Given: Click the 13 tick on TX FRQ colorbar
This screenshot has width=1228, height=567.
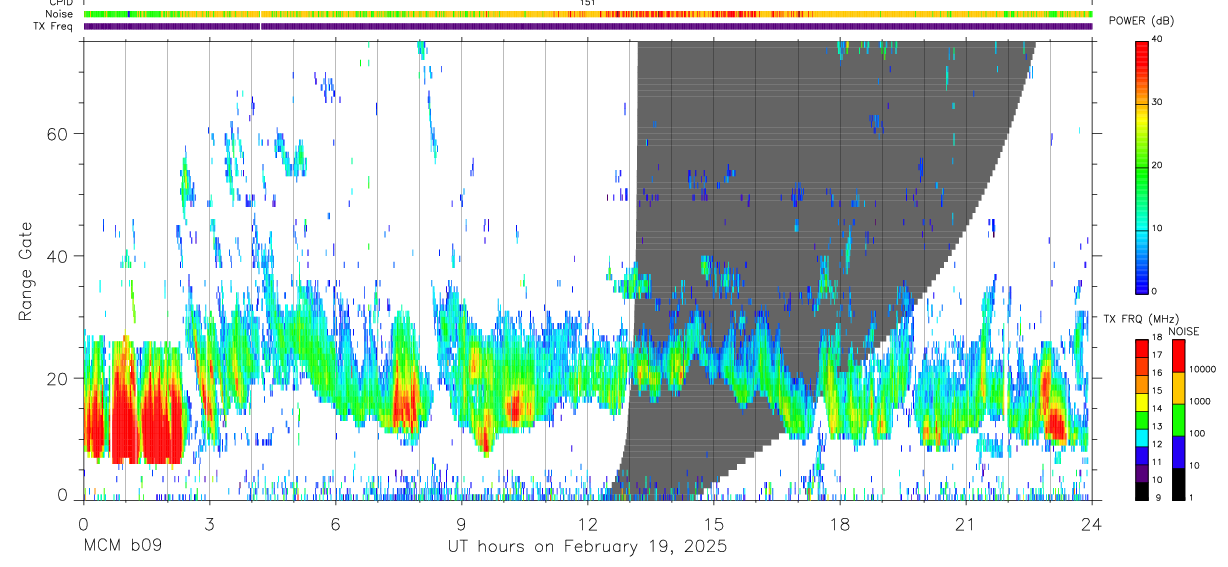Looking at the screenshot, I should pos(1156,426).
